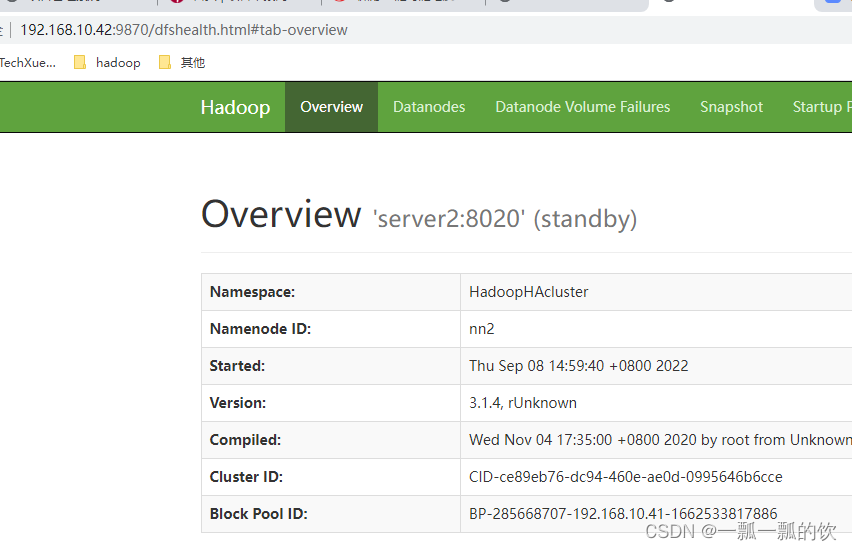Viewport: 852px width, 551px height.
Task: Click the 'server2:8020' (standby) subtitle
Action: (505, 219)
